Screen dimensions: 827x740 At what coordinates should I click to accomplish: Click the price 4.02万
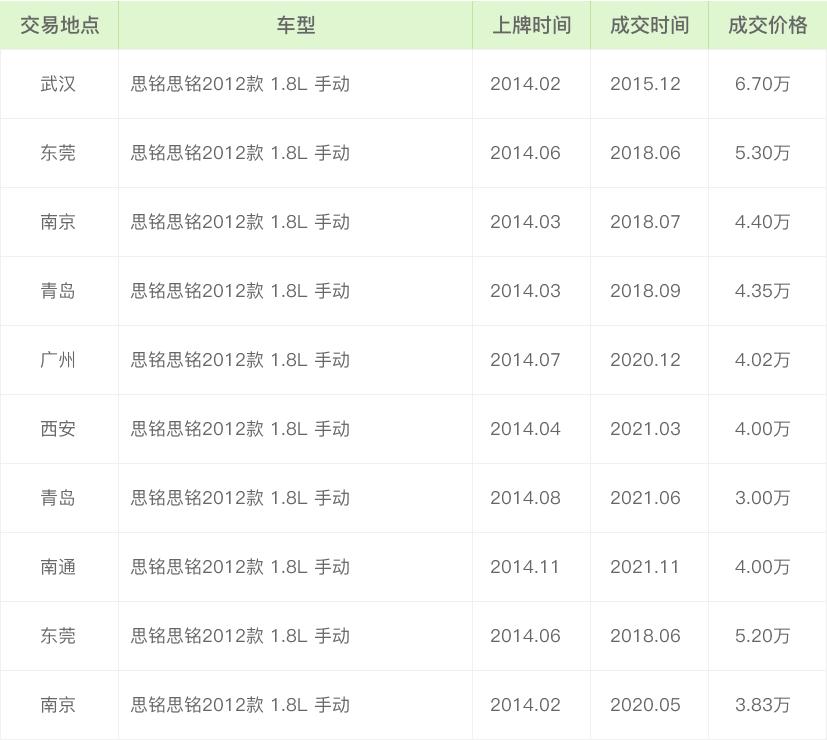[x=762, y=360]
